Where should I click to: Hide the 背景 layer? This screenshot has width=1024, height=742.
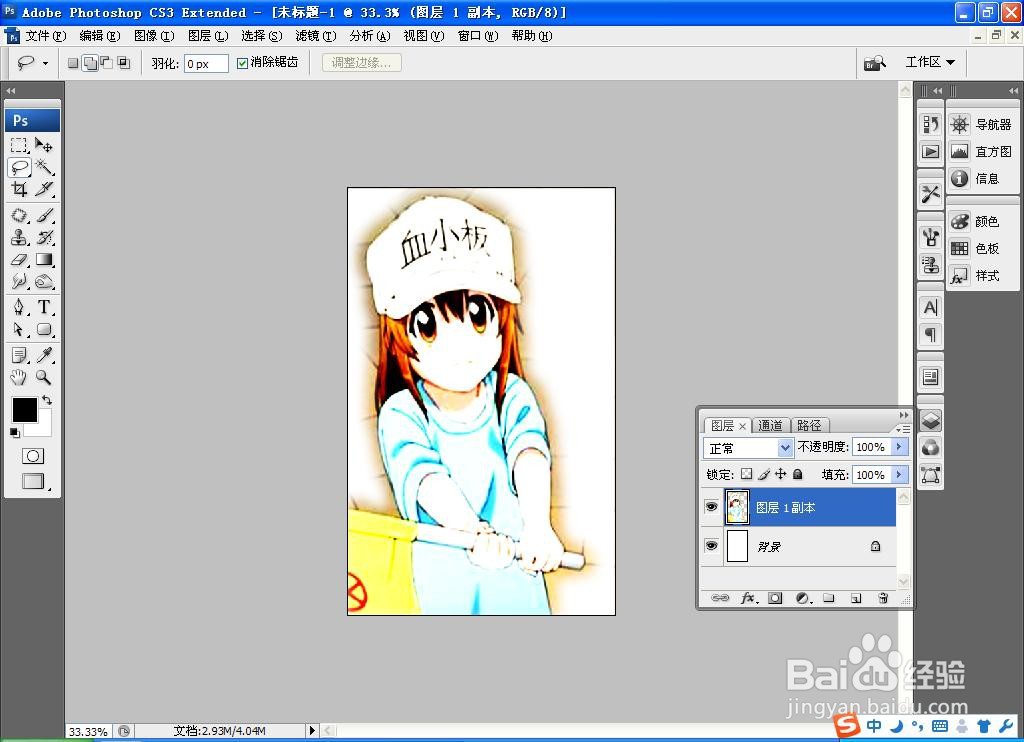[x=711, y=545]
